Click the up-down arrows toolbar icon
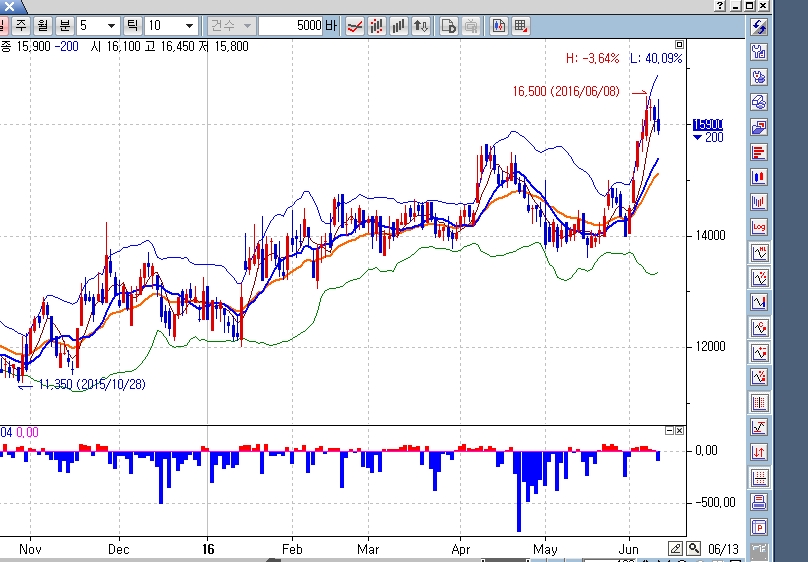 point(420,26)
